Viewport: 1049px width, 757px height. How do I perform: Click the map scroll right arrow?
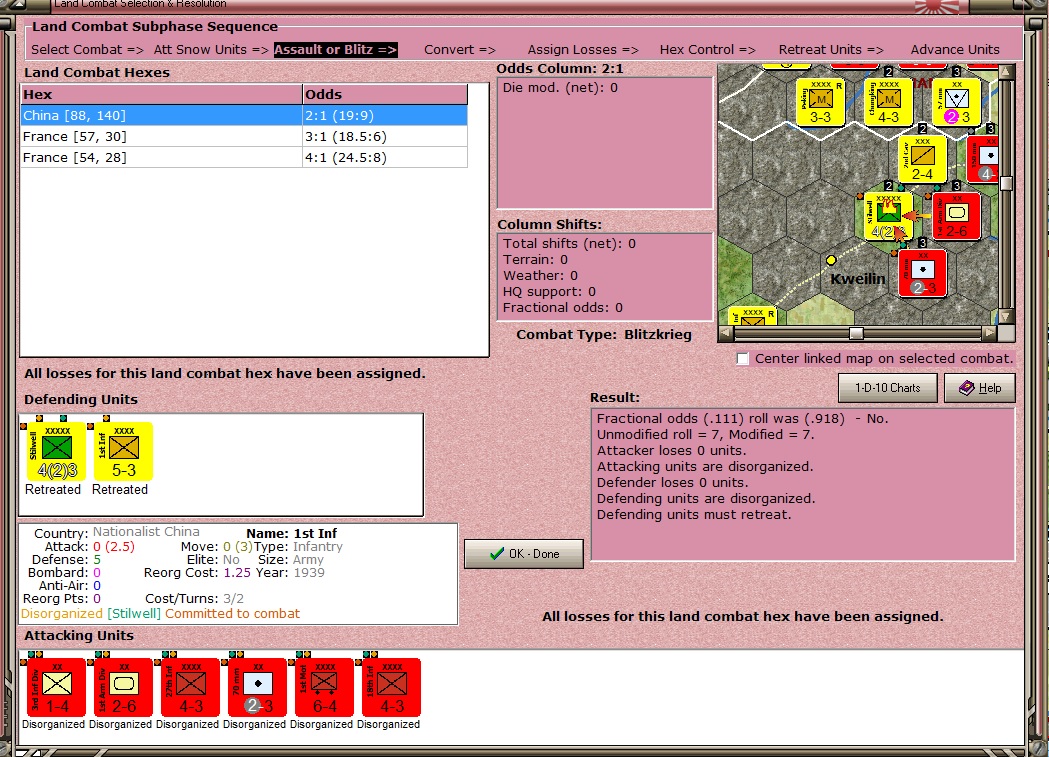pos(990,332)
